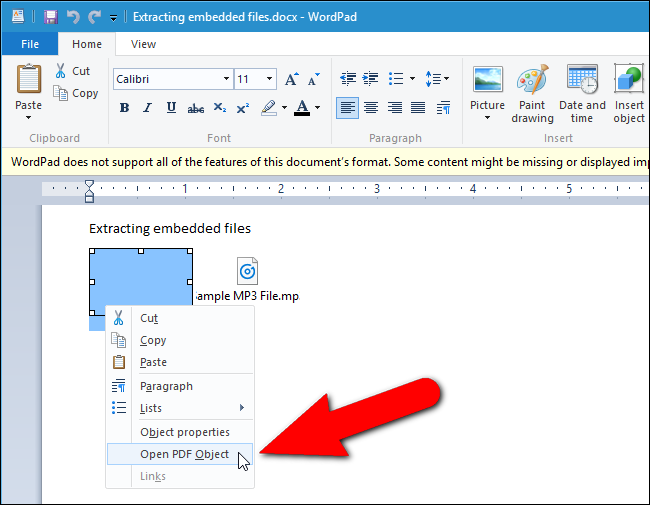
Task: Click the 'Extracting embedded files' heading text
Action: coord(170,228)
